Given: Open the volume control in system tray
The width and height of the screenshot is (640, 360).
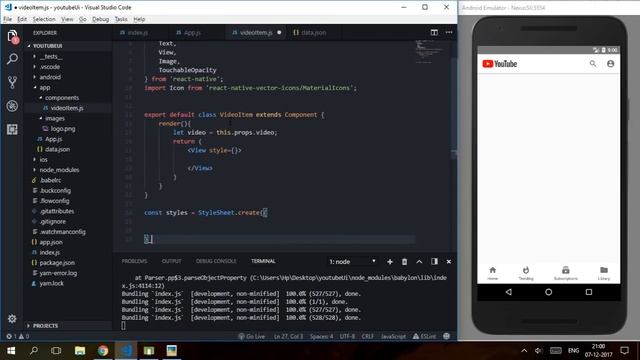Looking at the screenshot, I should [x=538, y=351].
